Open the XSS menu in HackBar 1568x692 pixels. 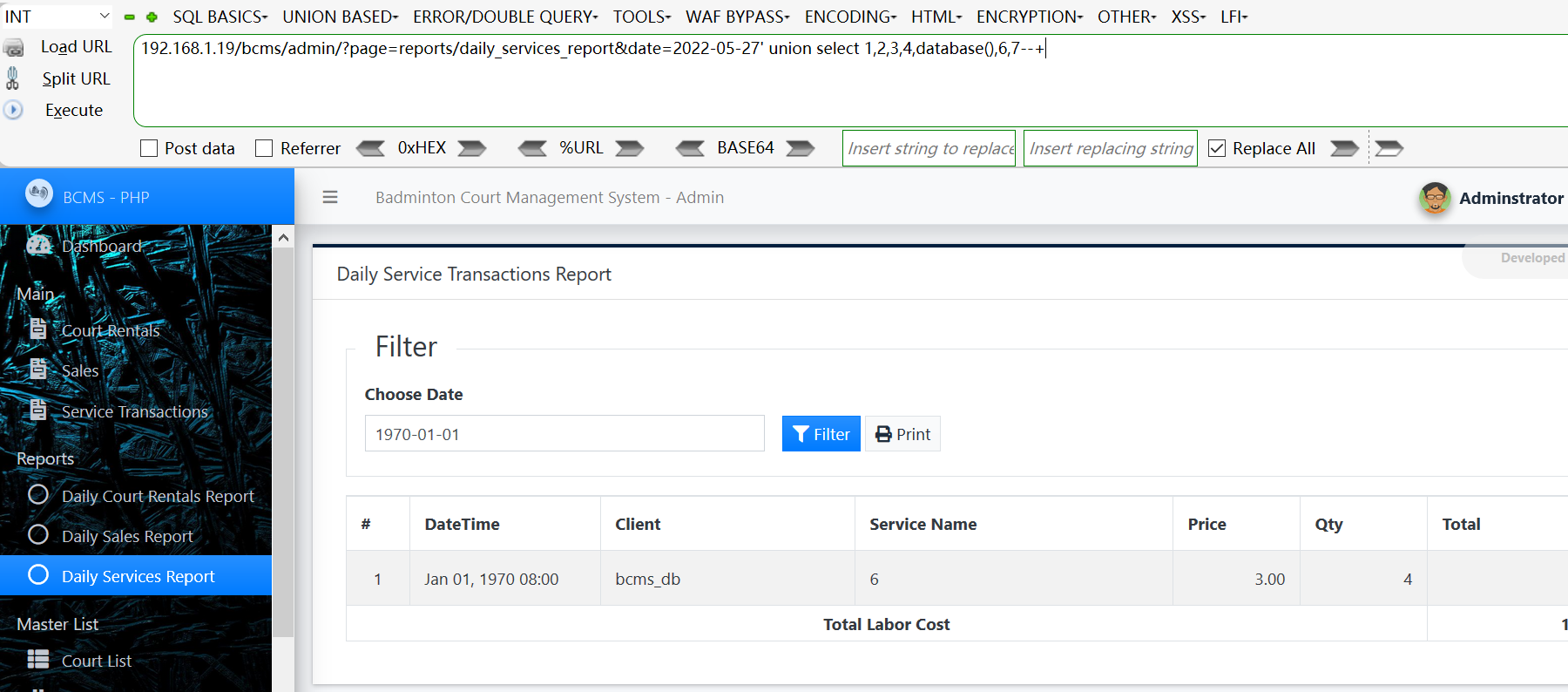(1188, 17)
